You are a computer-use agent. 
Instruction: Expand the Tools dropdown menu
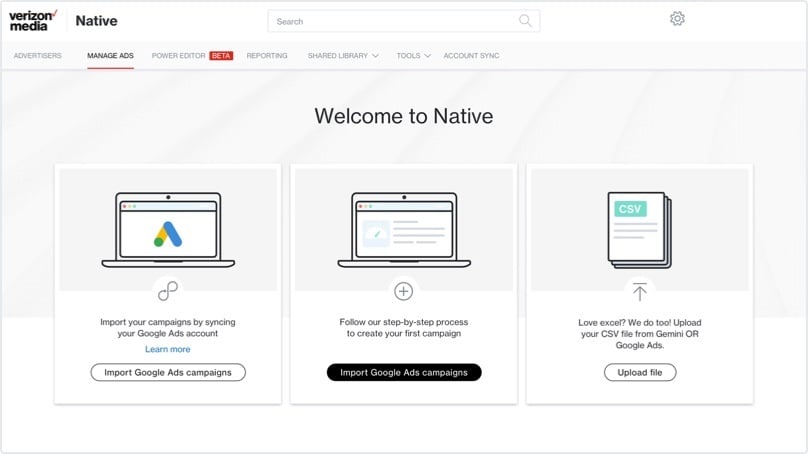[413, 56]
